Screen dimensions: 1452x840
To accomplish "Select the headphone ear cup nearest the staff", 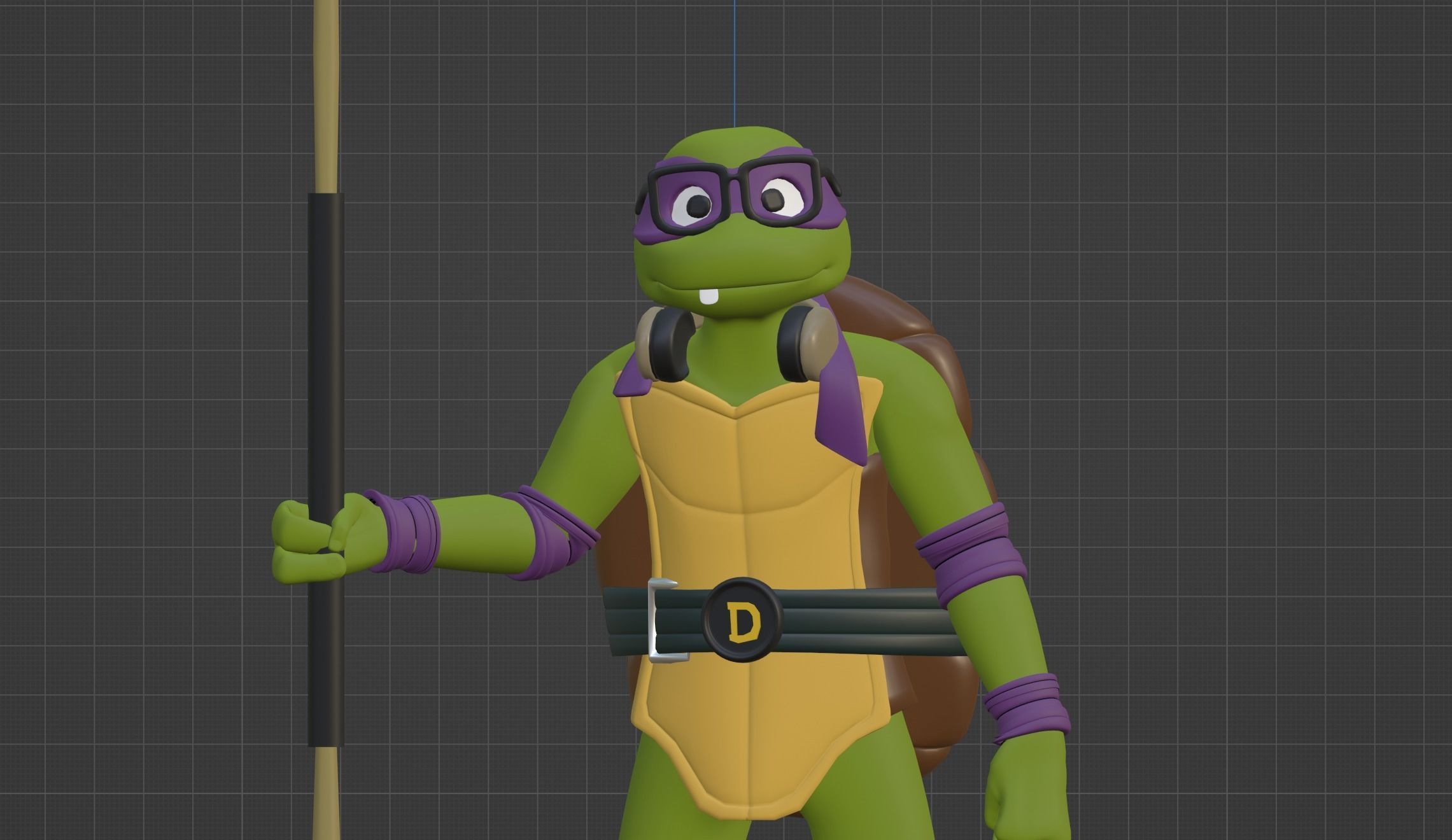I will point(666,344).
